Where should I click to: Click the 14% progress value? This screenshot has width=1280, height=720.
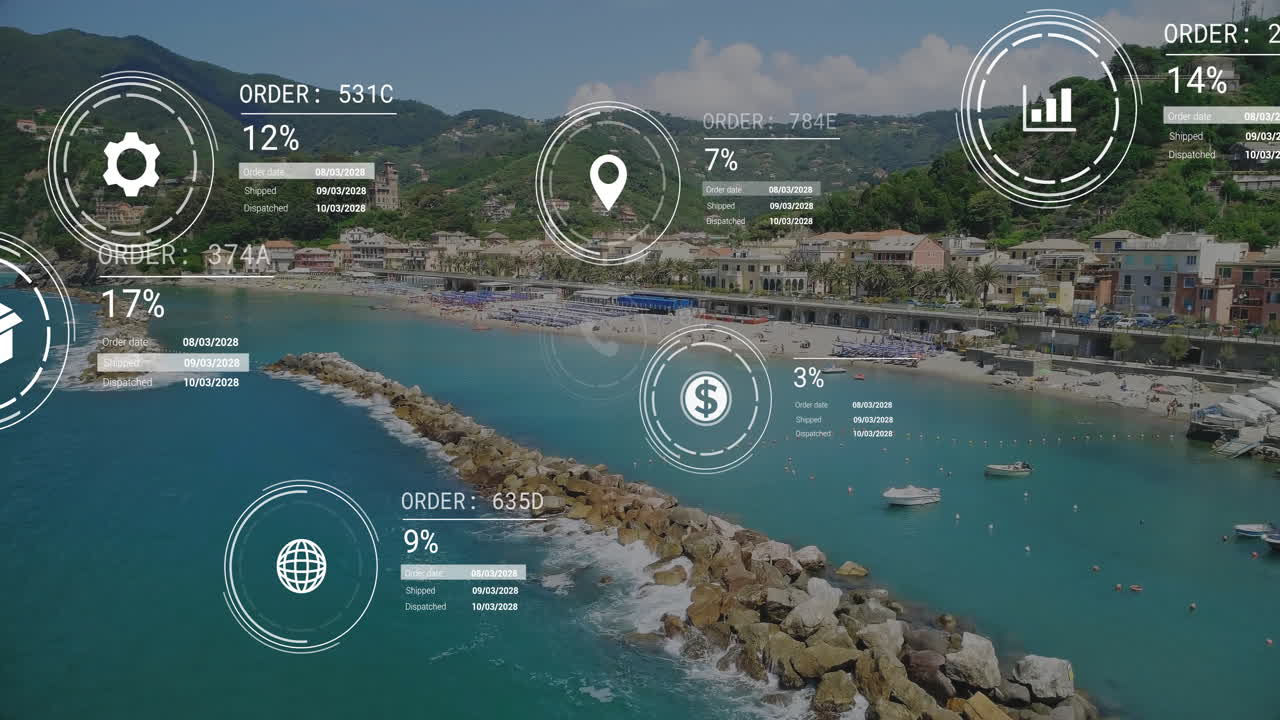[x=1196, y=80]
